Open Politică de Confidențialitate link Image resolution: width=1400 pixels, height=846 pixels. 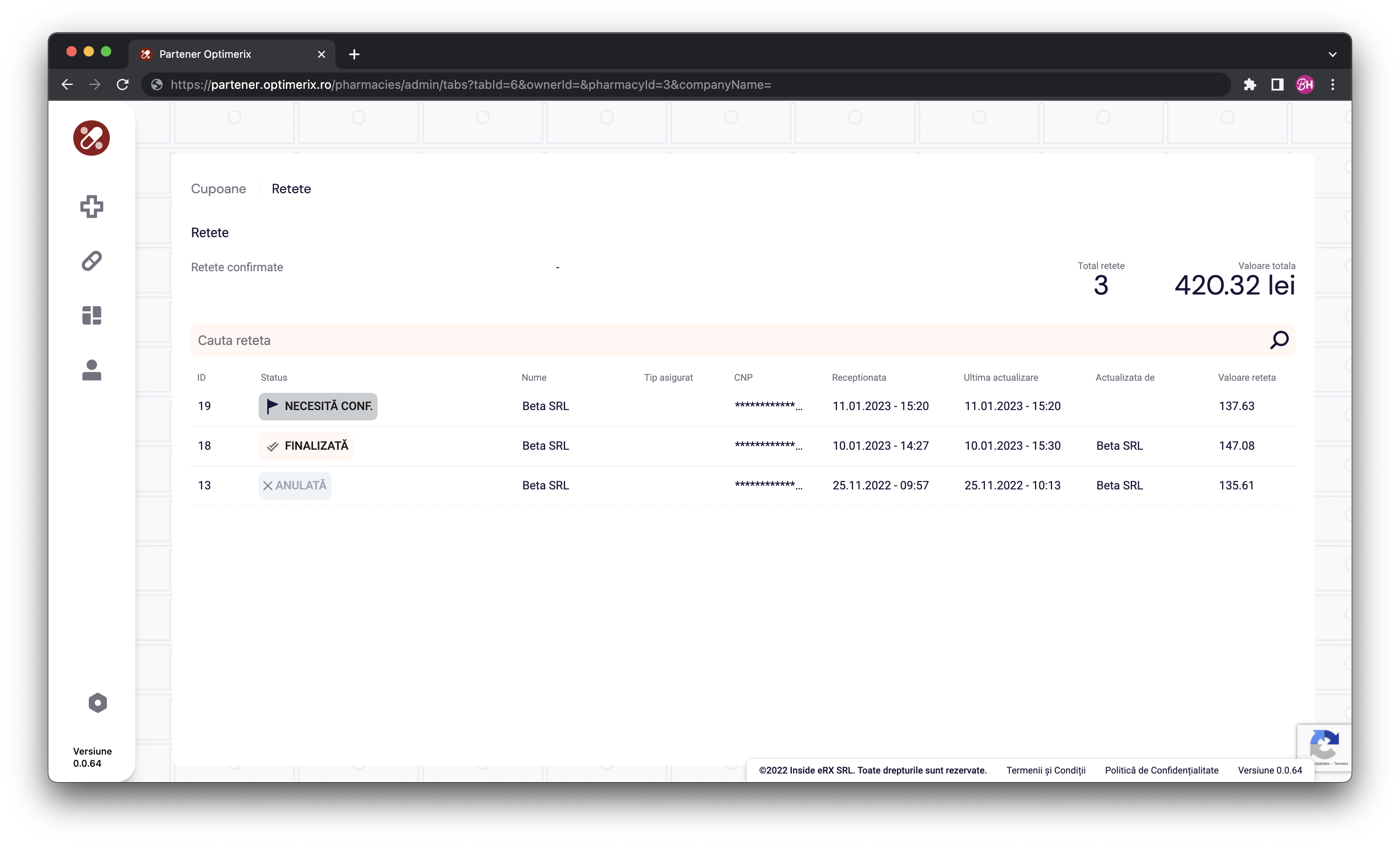click(1161, 770)
